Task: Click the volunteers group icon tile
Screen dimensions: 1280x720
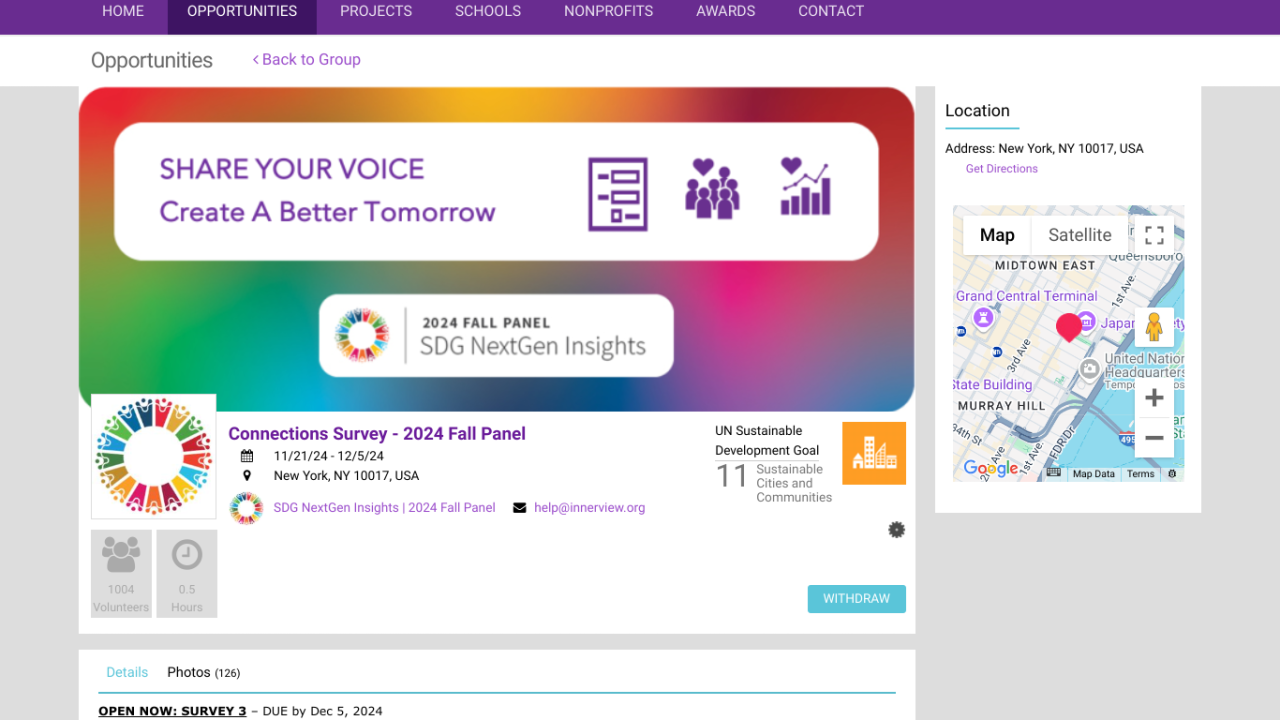Action: (121, 573)
